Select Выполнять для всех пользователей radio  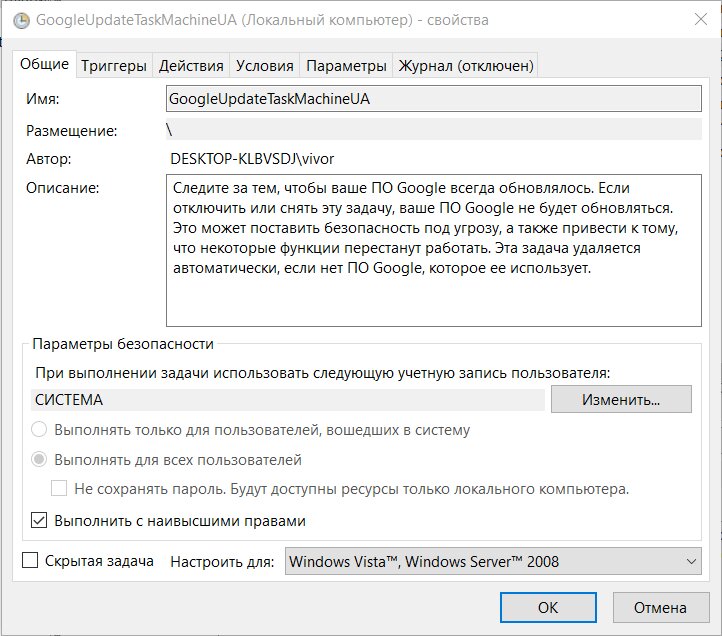(x=39, y=460)
